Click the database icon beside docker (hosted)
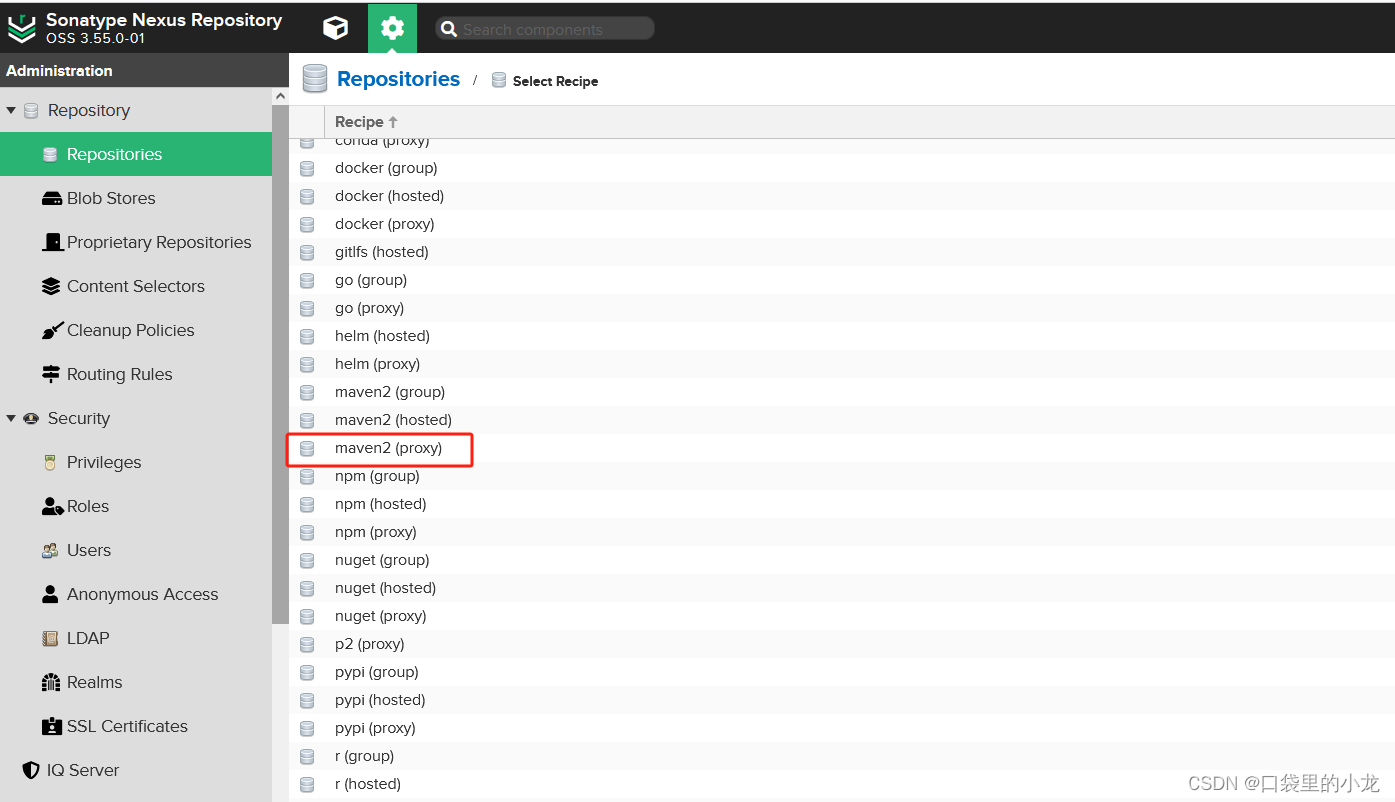Screen dimensions: 1395x802 point(307,196)
